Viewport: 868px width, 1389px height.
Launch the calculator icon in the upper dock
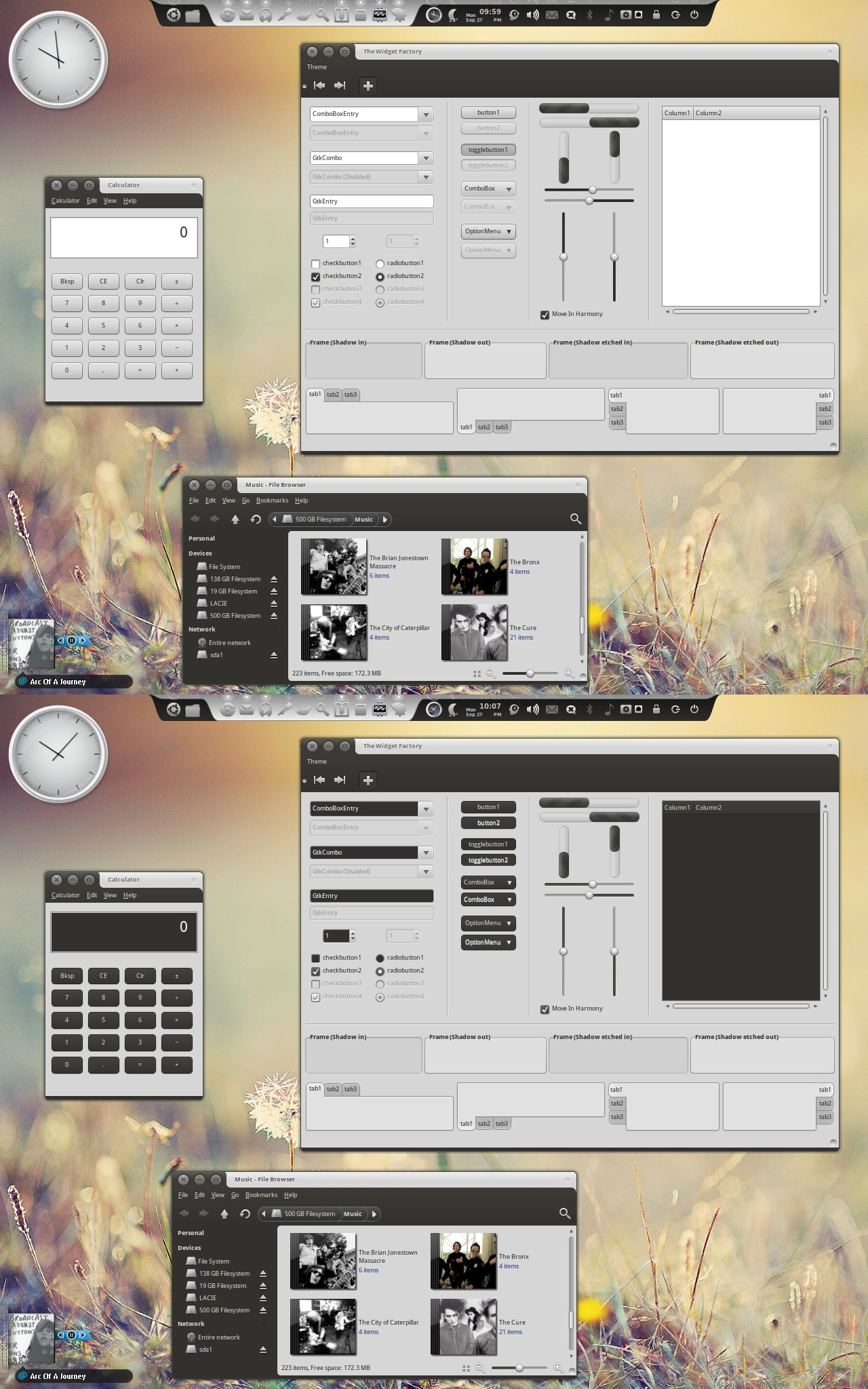(x=361, y=15)
